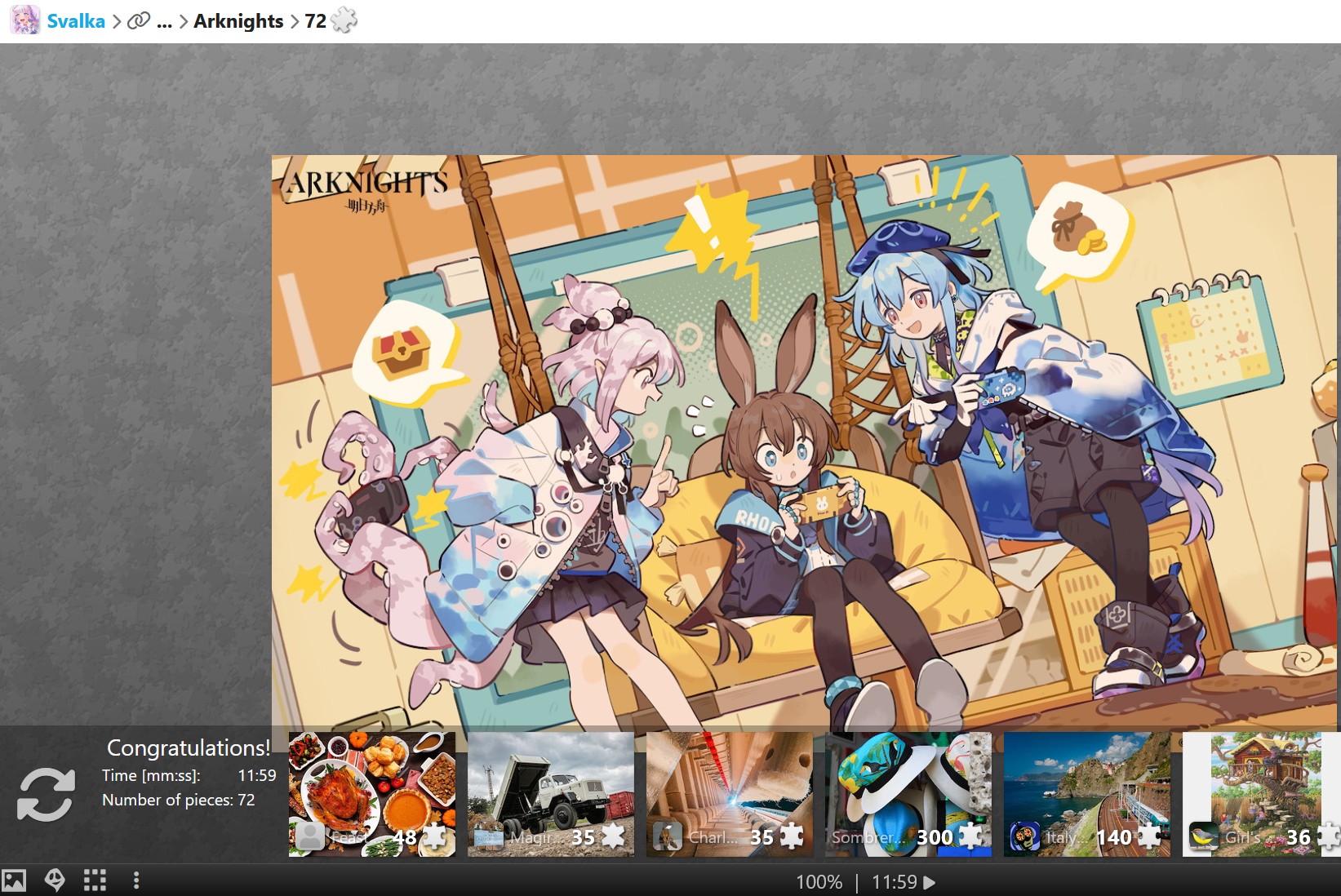The height and width of the screenshot is (896, 1341).
Task: Click the puzzle piece icon next to 72
Action: click(344, 20)
